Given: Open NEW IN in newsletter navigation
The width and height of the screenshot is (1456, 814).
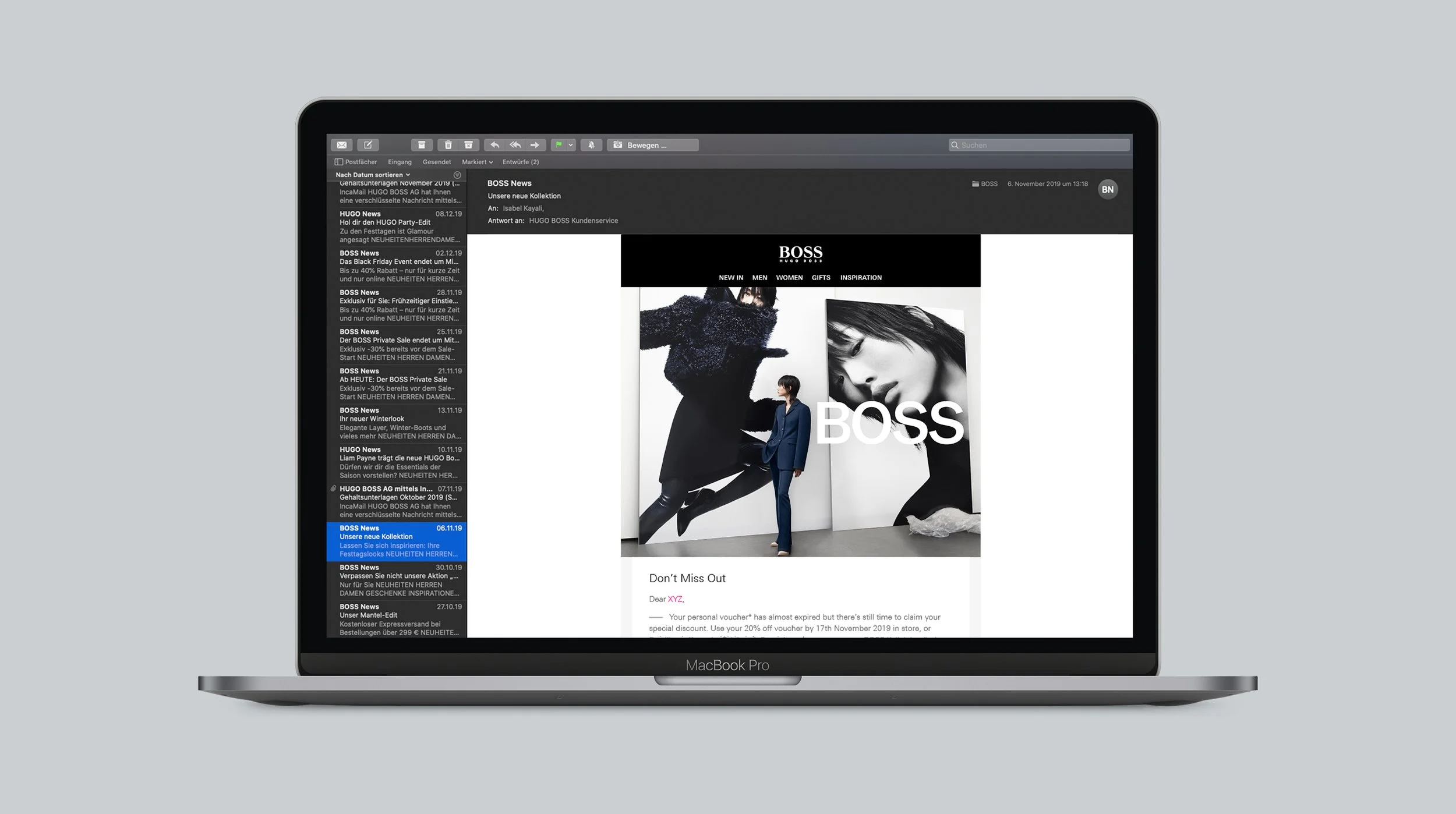Looking at the screenshot, I should point(731,278).
